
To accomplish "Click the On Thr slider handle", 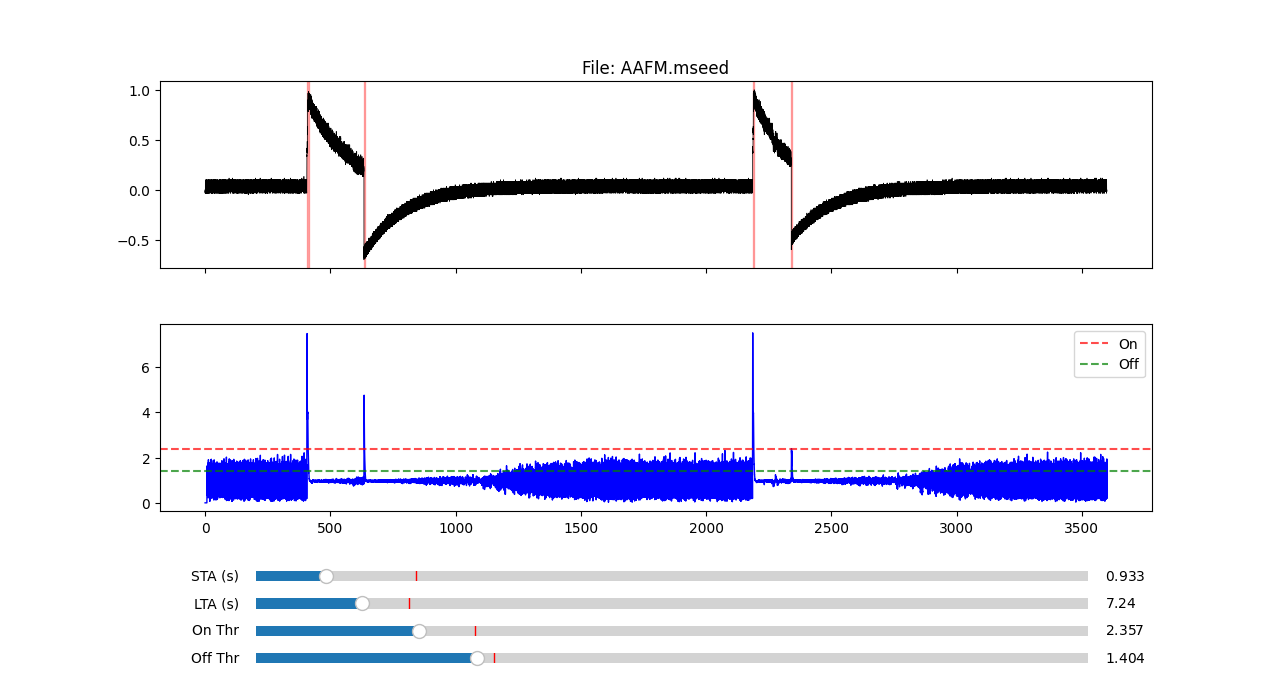I will point(419,631).
